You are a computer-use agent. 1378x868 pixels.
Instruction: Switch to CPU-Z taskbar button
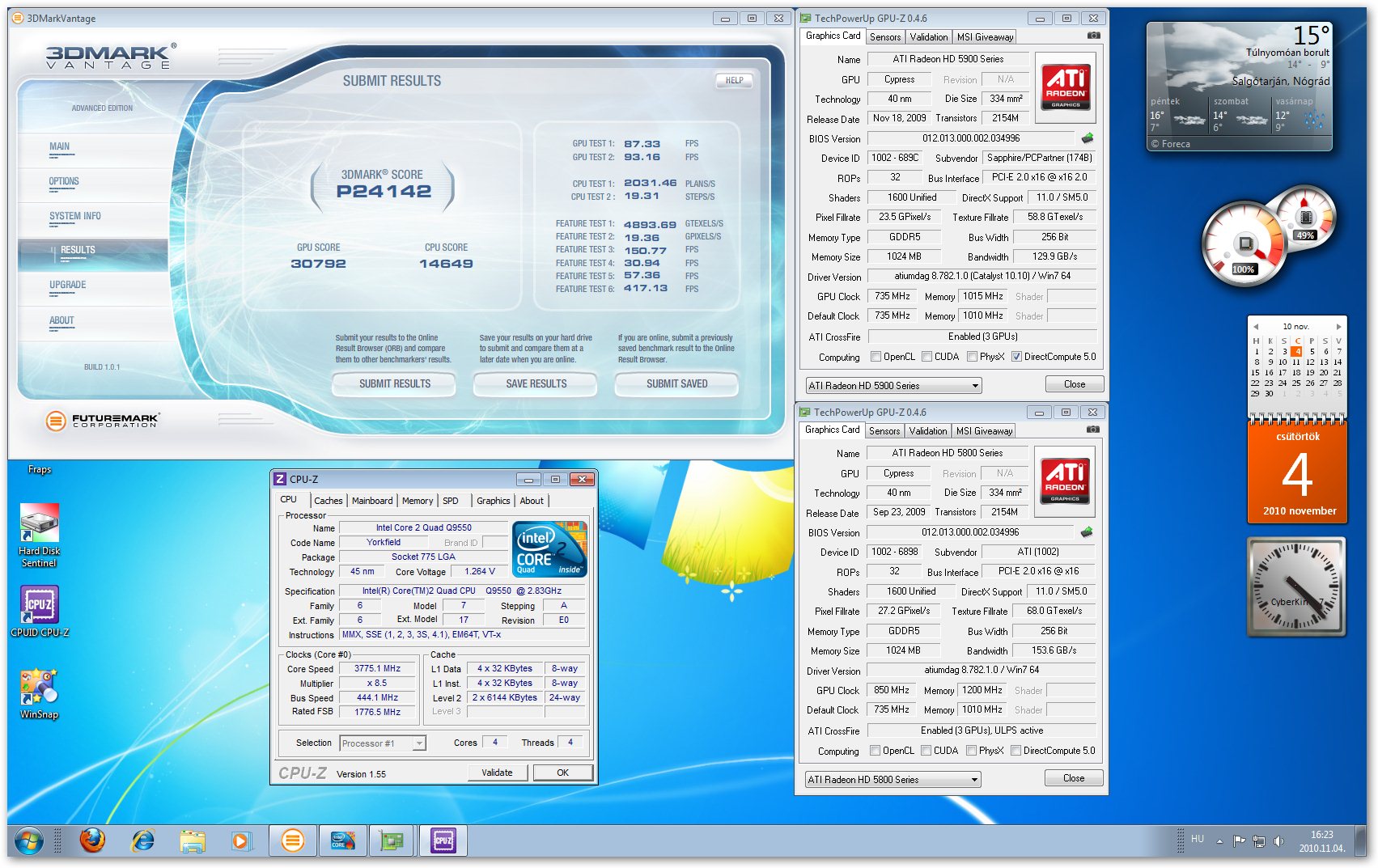click(443, 841)
